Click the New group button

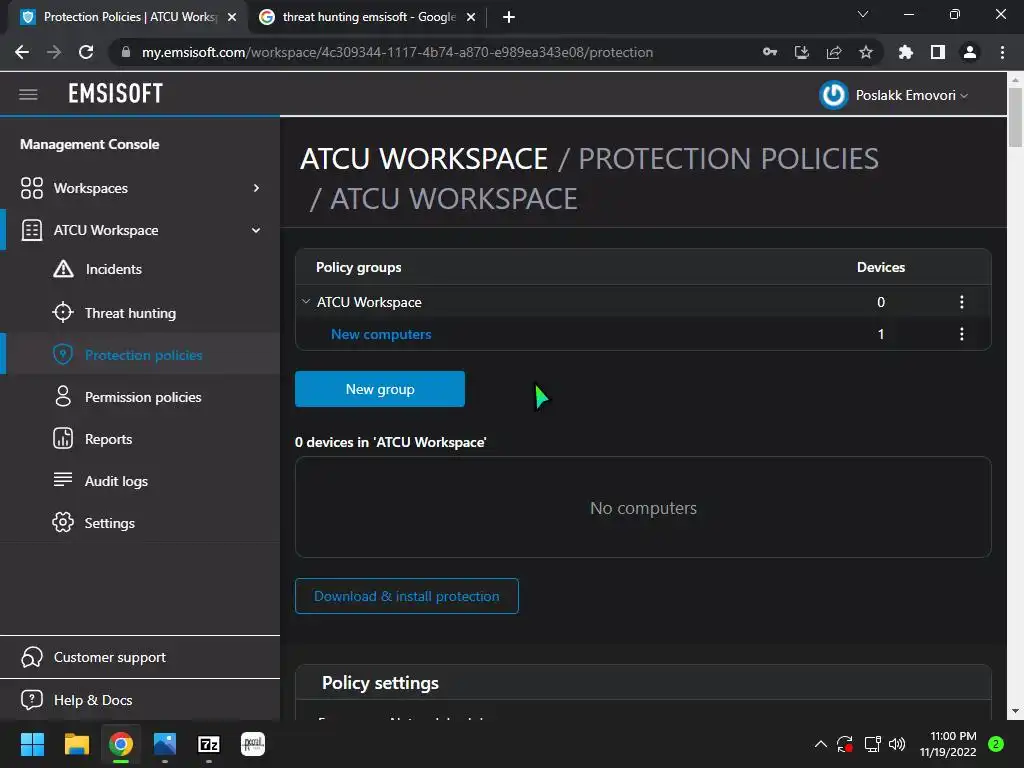point(380,389)
